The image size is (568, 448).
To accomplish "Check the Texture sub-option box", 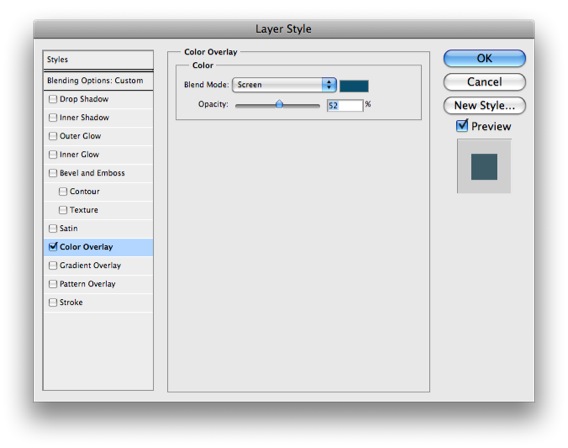I will click(x=63, y=210).
